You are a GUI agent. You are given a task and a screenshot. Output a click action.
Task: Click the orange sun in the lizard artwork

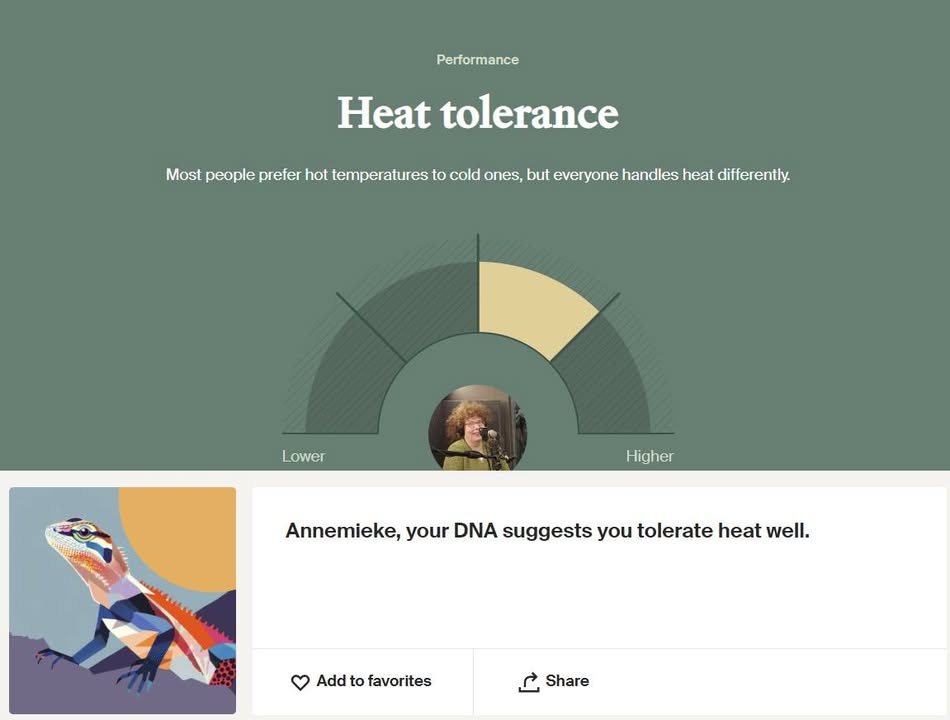181,533
